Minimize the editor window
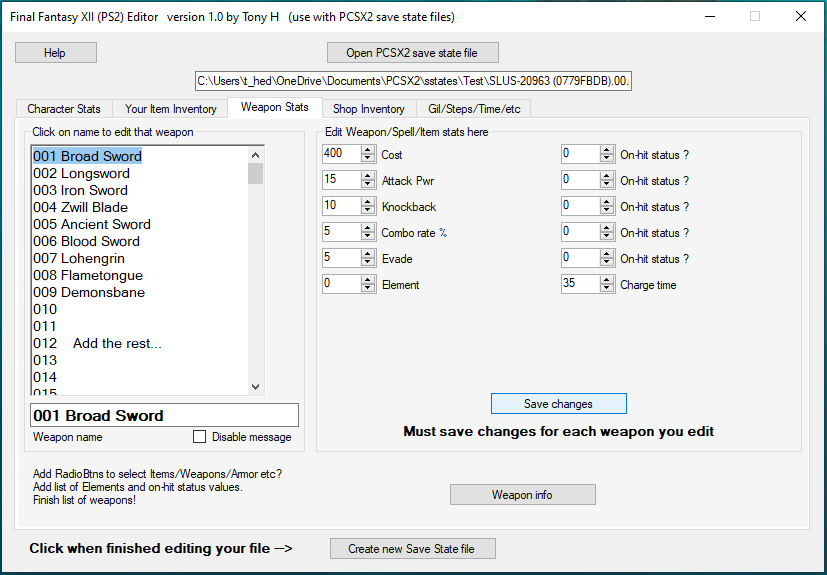The image size is (827, 575). point(710,16)
